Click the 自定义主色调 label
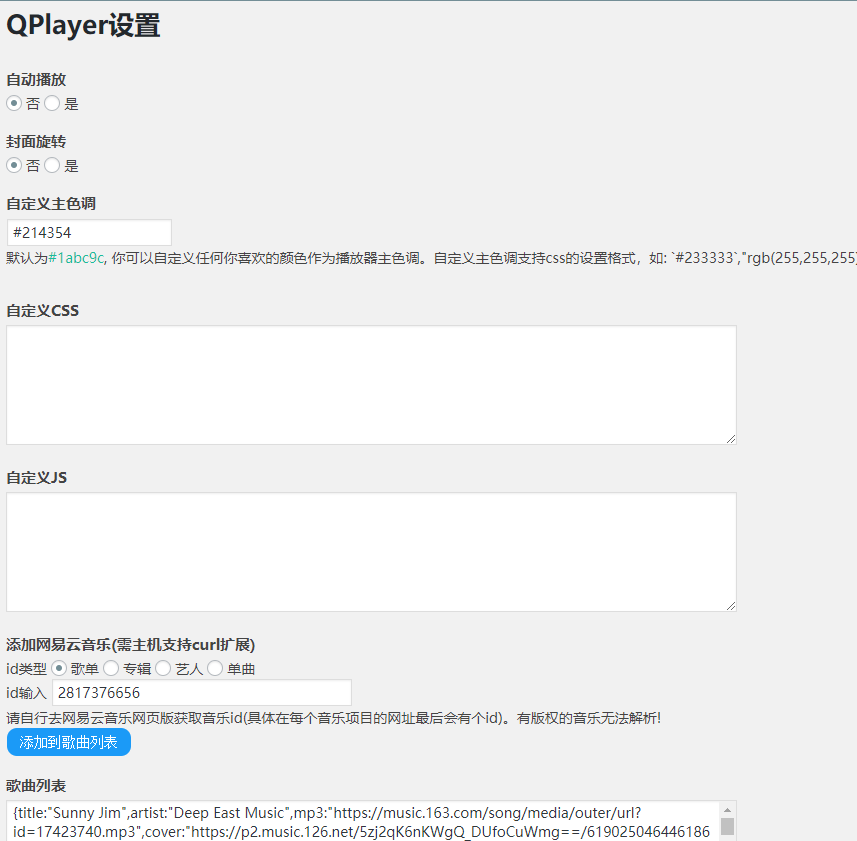Viewport: 857px width, 841px height. coord(51,204)
